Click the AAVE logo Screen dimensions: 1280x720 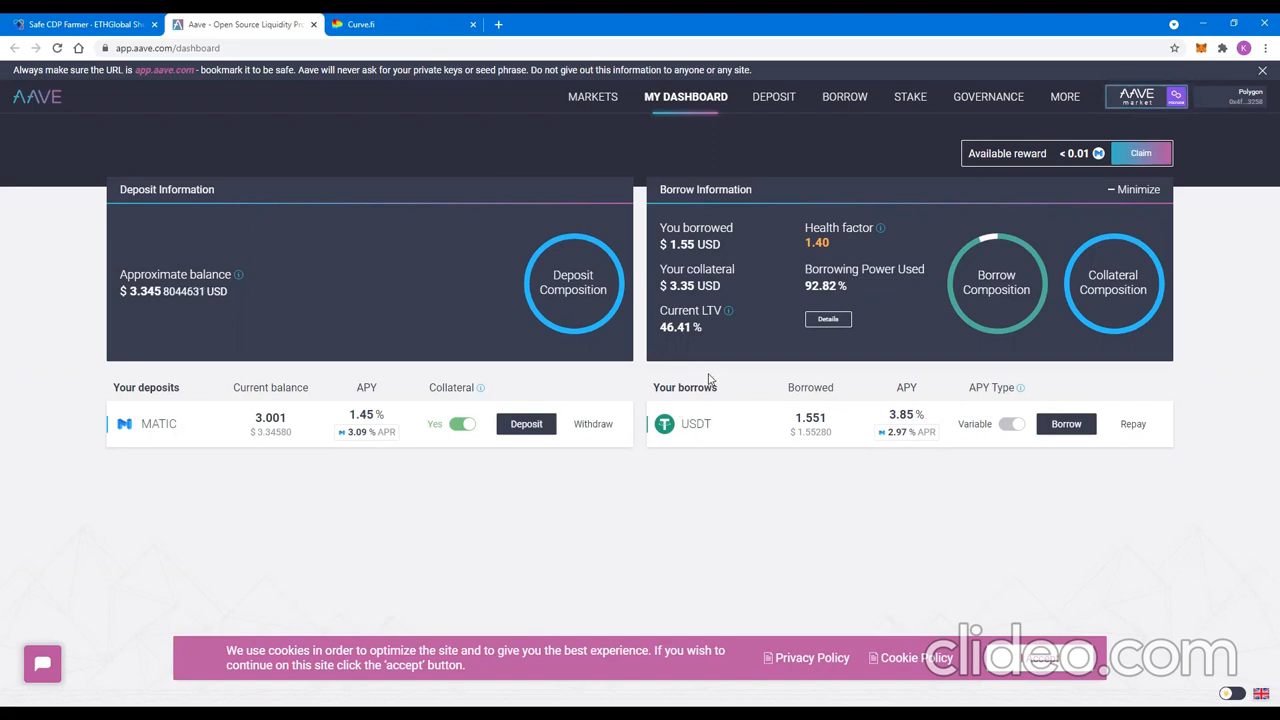click(37, 97)
